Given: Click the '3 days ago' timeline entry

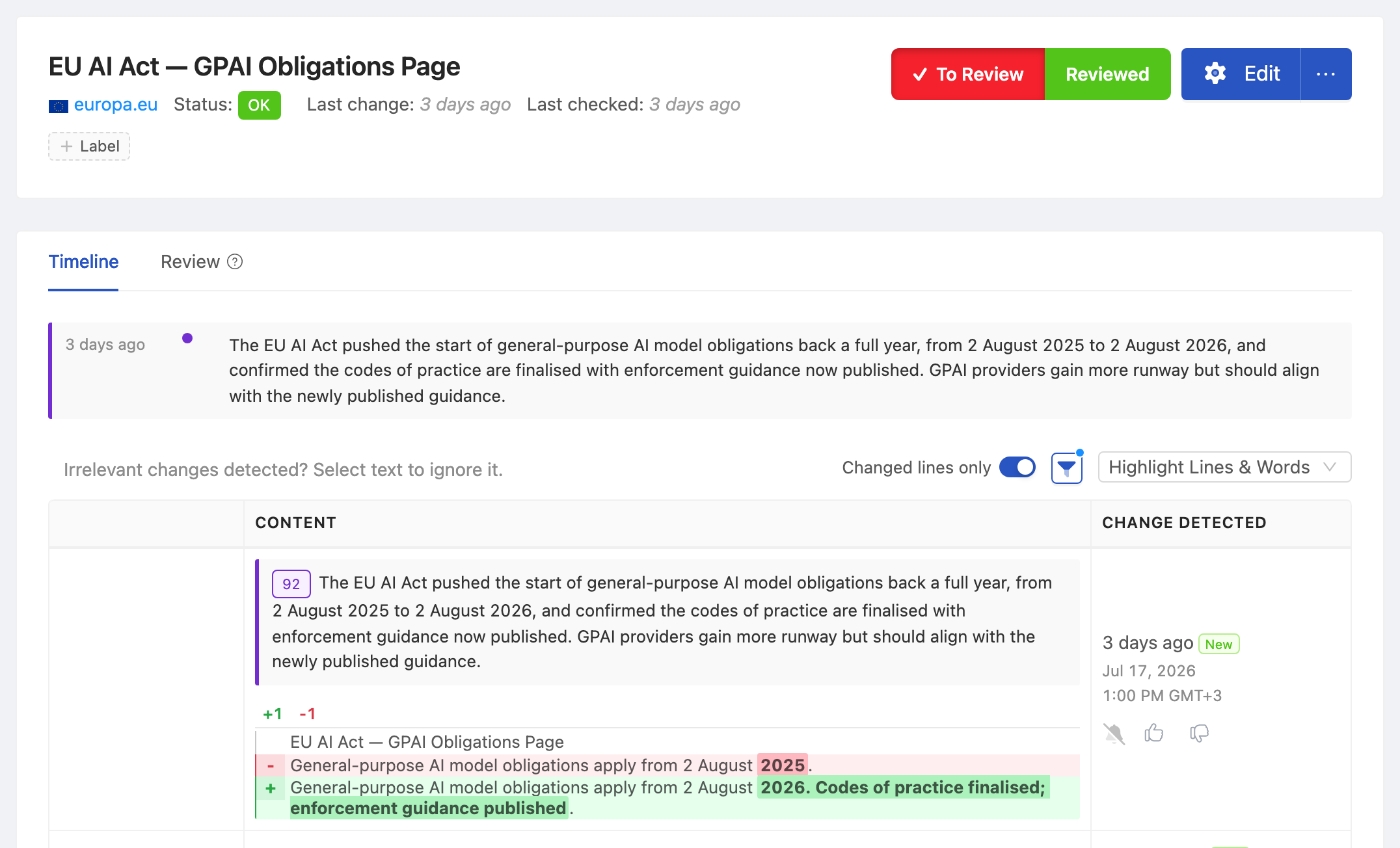Looking at the screenshot, I should [701, 371].
